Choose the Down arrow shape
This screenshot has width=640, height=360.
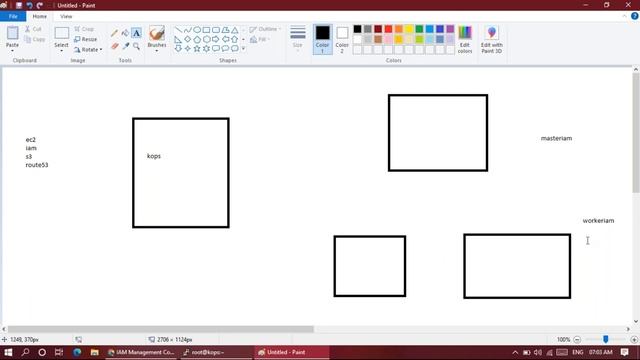coord(178,49)
